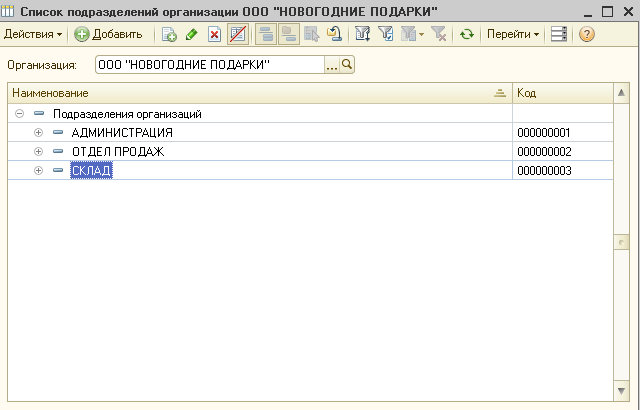This screenshot has width=640, height=410.
Task: Select the Подразделения организаций row
Action: point(310,113)
